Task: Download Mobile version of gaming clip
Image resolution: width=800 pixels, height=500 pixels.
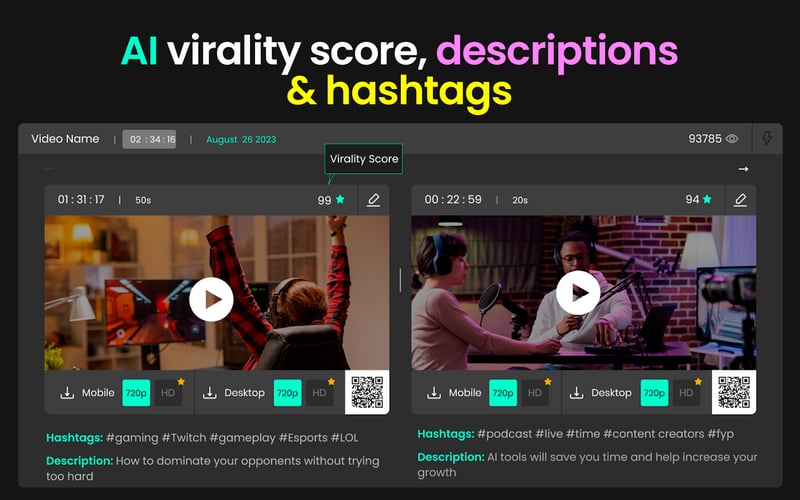Action: (67, 393)
